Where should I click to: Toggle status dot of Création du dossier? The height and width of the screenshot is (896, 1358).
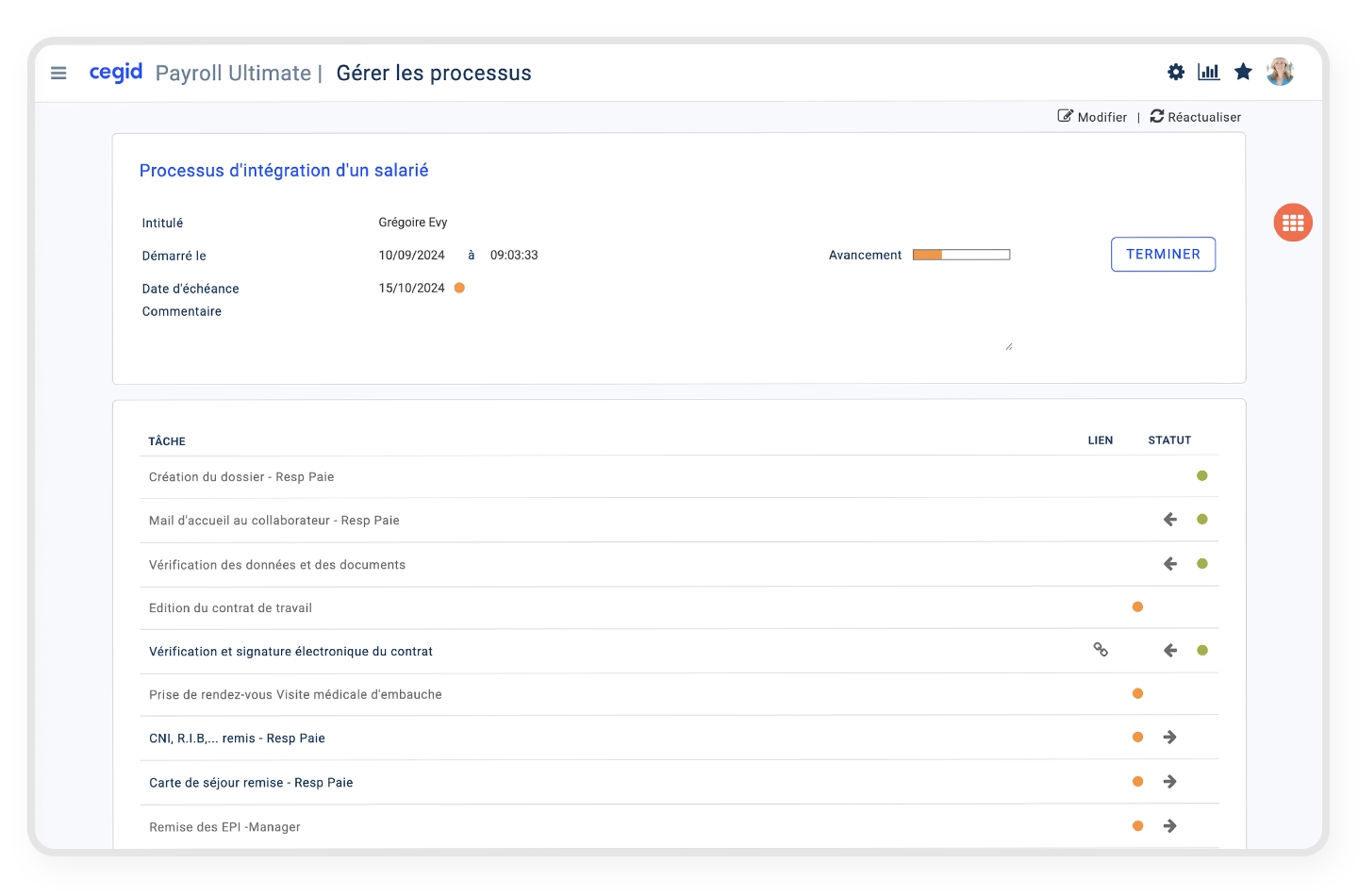pyautogui.click(x=1202, y=476)
